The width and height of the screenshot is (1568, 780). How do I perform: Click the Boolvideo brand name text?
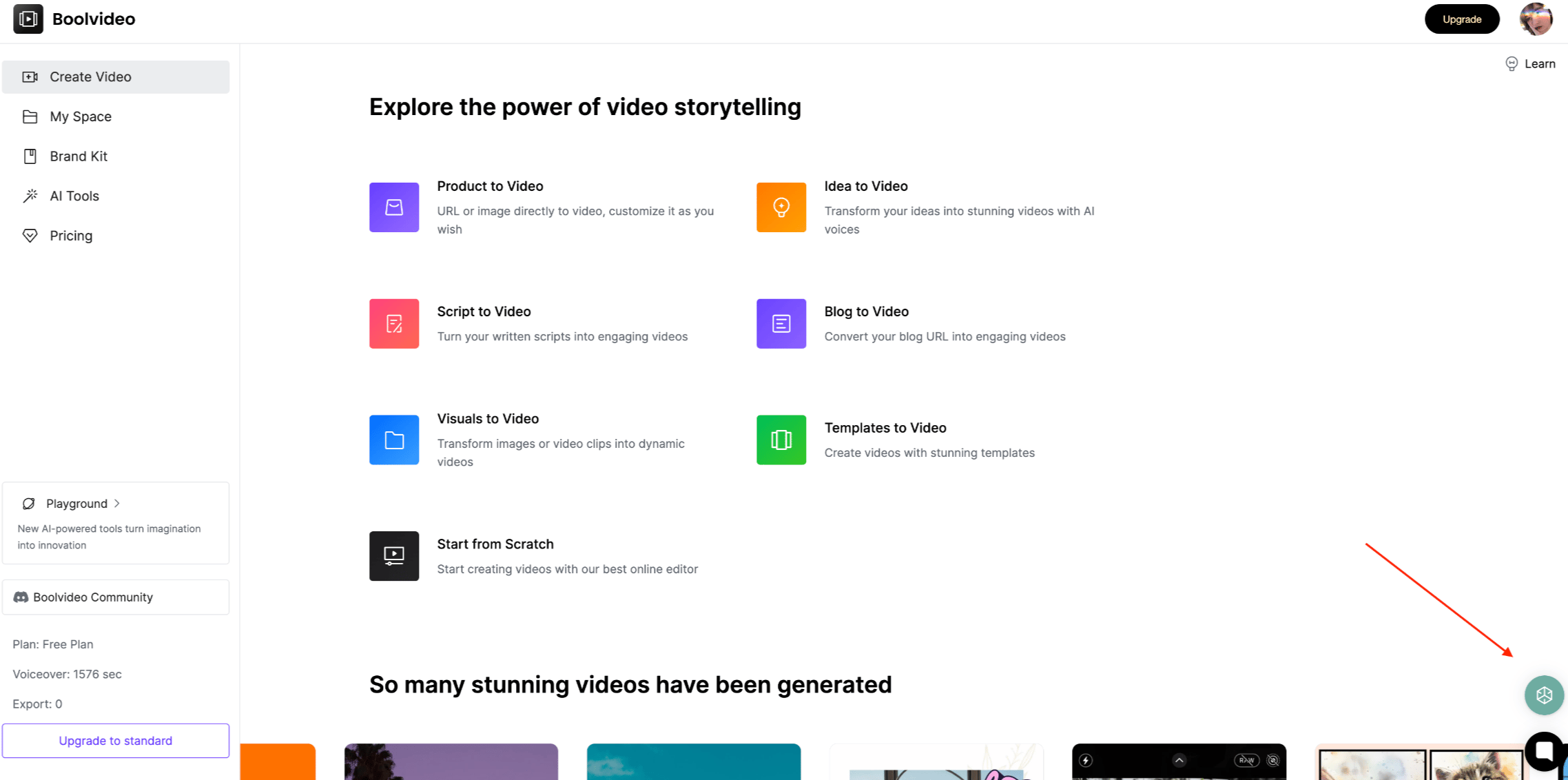(x=94, y=19)
